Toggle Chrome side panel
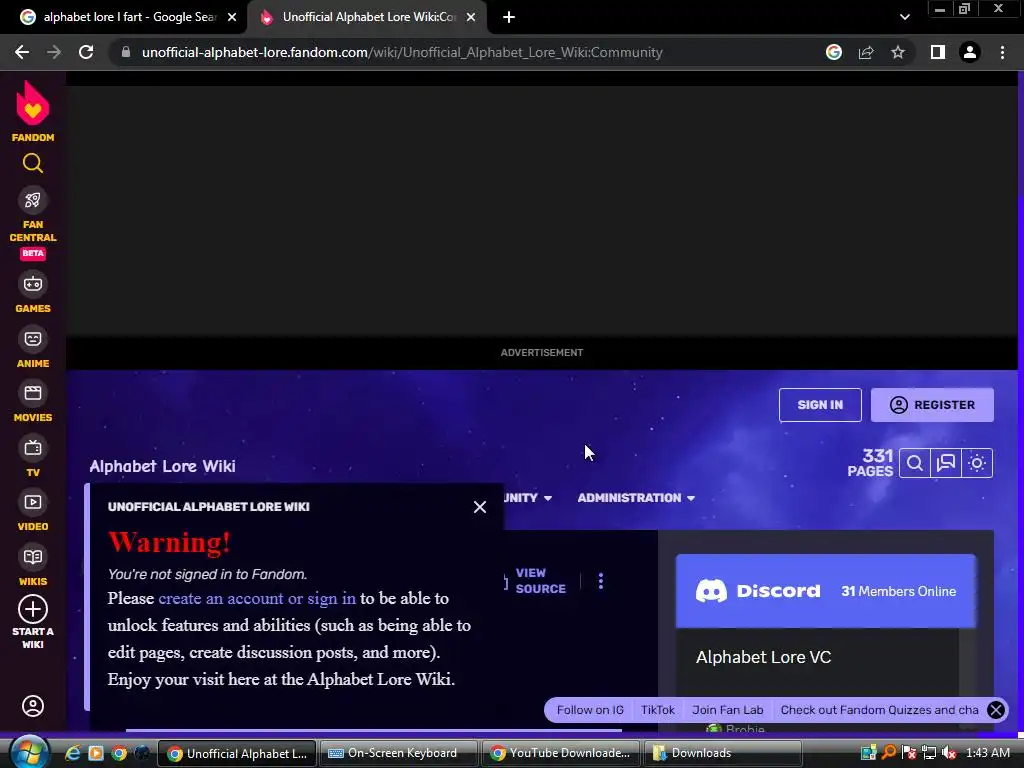Viewport: 1024px width, 768px height. pos(938,52)
